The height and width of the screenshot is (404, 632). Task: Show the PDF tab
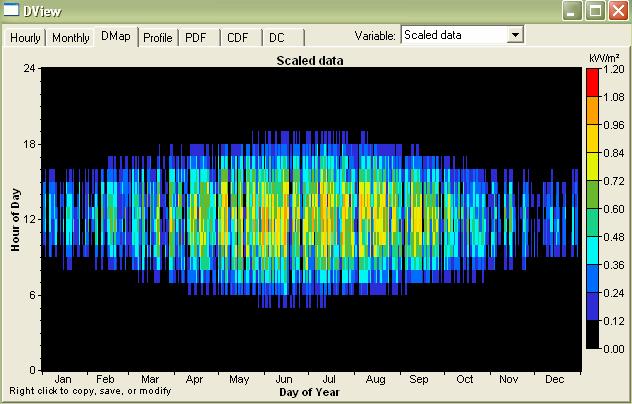(195, 38)
